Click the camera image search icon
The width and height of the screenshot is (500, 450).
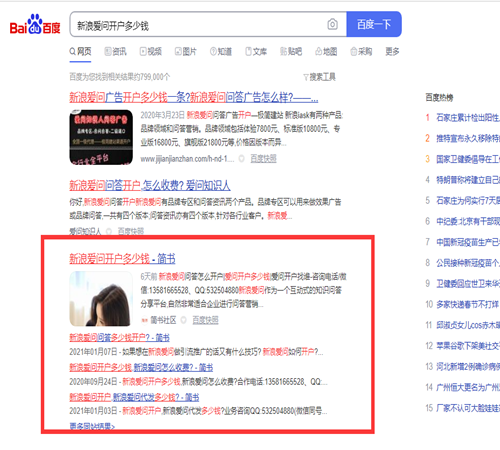[332, 24]
